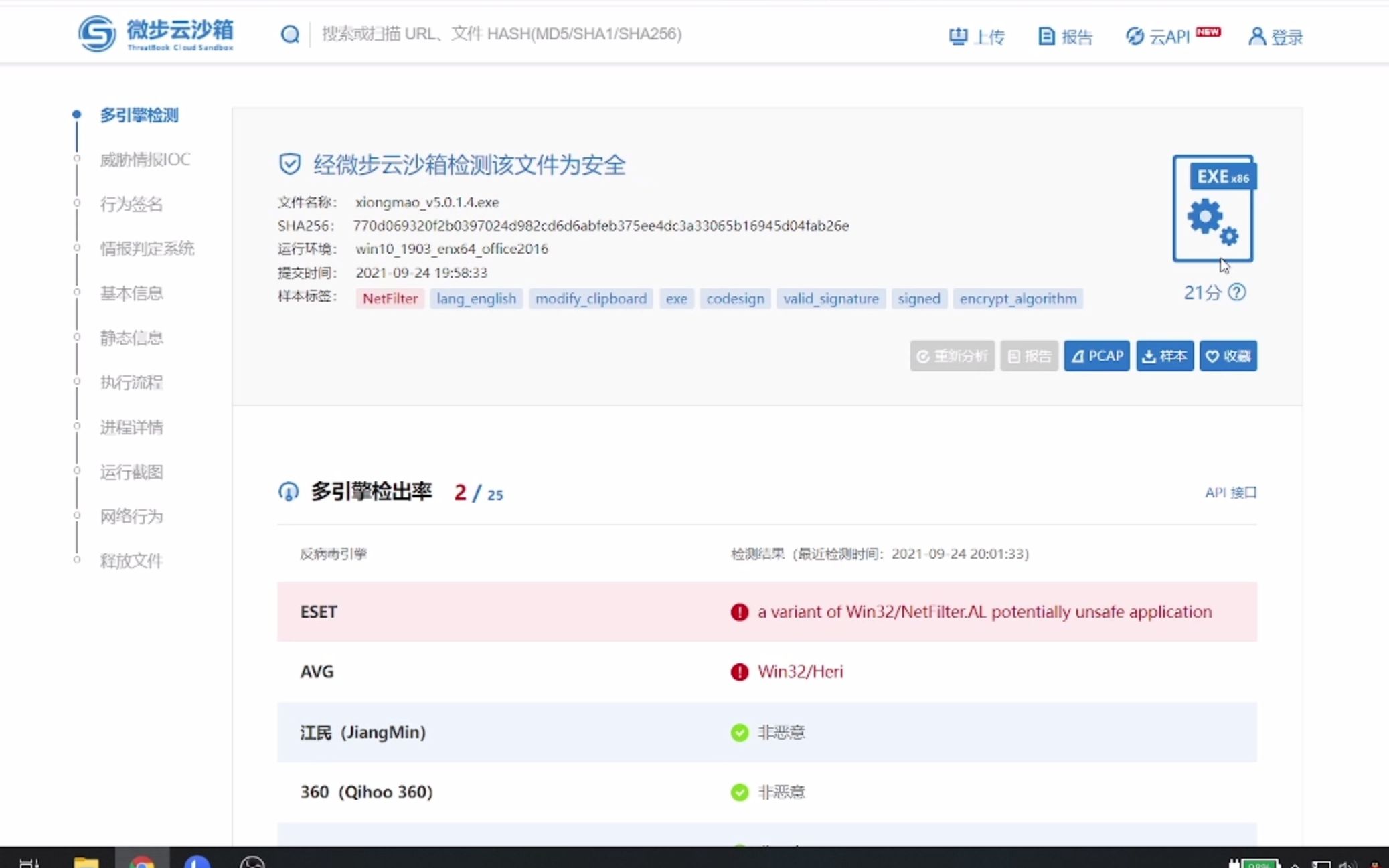Viewport: 1389px width, 868px height.
Task: Click the safe-verdict shield icon
Action: [290, 164]
